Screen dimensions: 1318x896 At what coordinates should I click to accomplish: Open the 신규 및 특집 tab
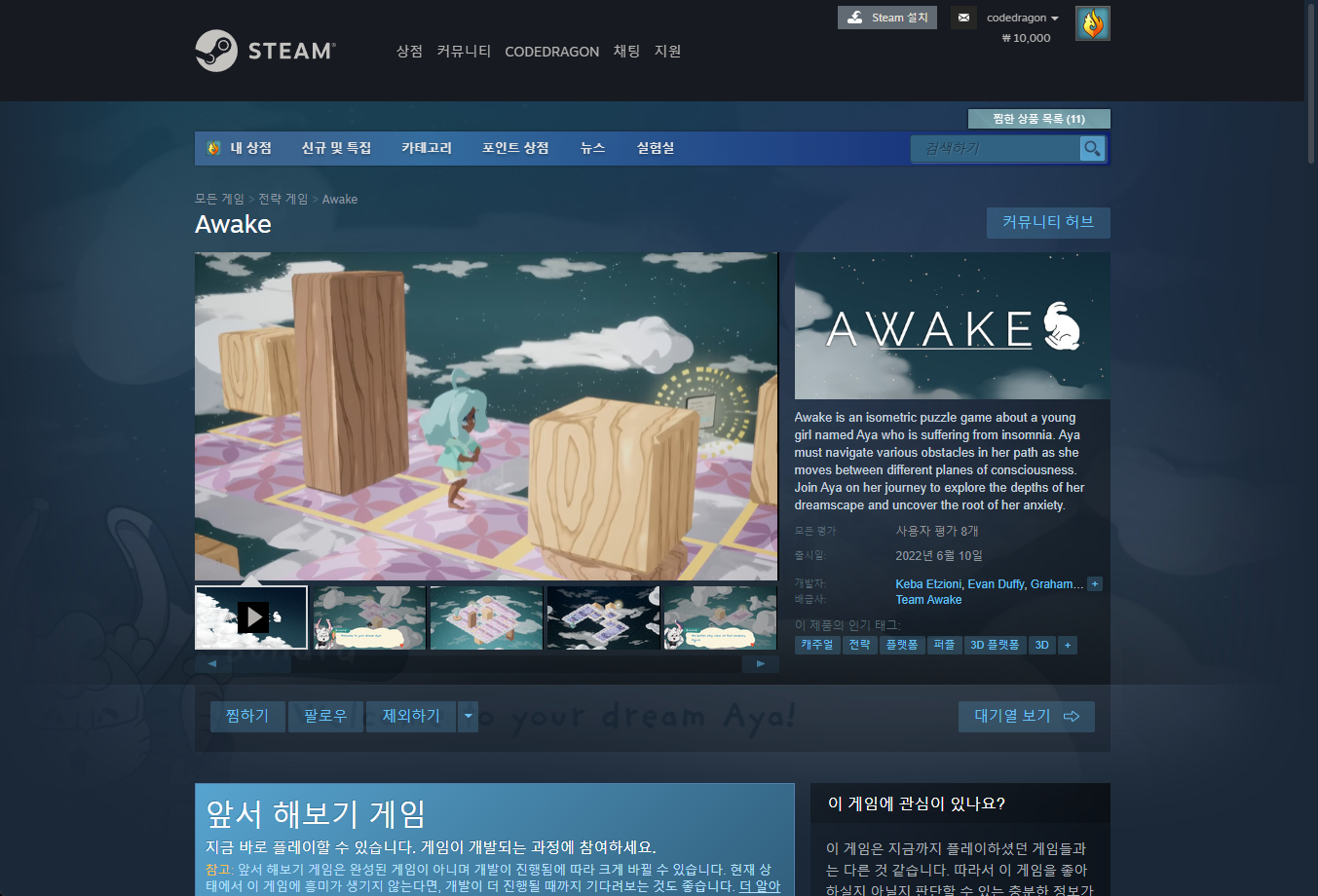[x=336, y=148]
